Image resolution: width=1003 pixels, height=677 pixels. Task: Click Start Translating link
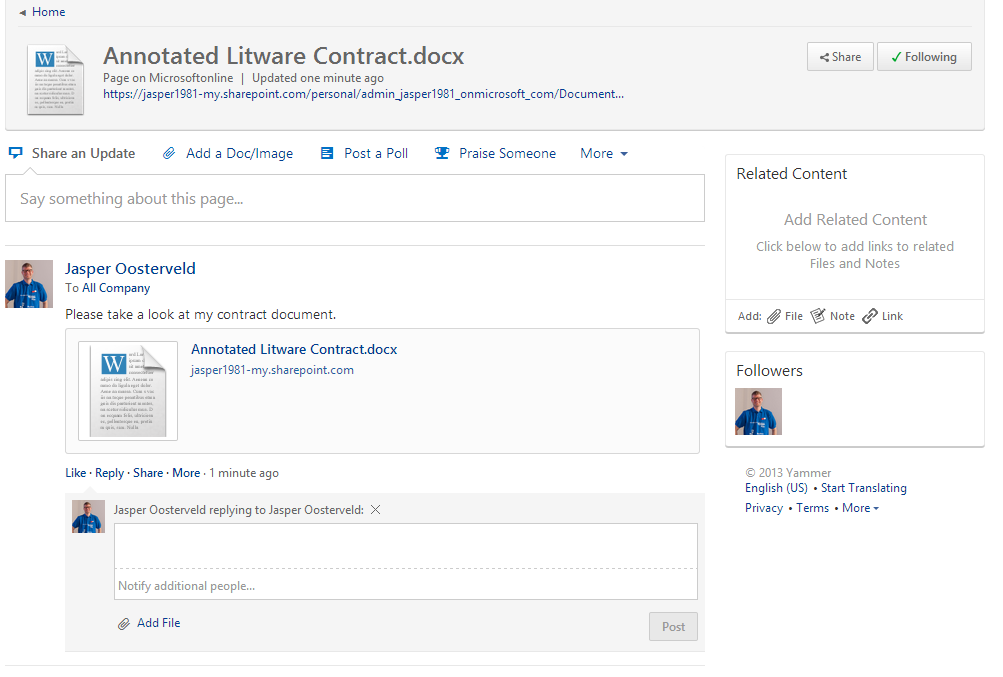click(864, 488)
